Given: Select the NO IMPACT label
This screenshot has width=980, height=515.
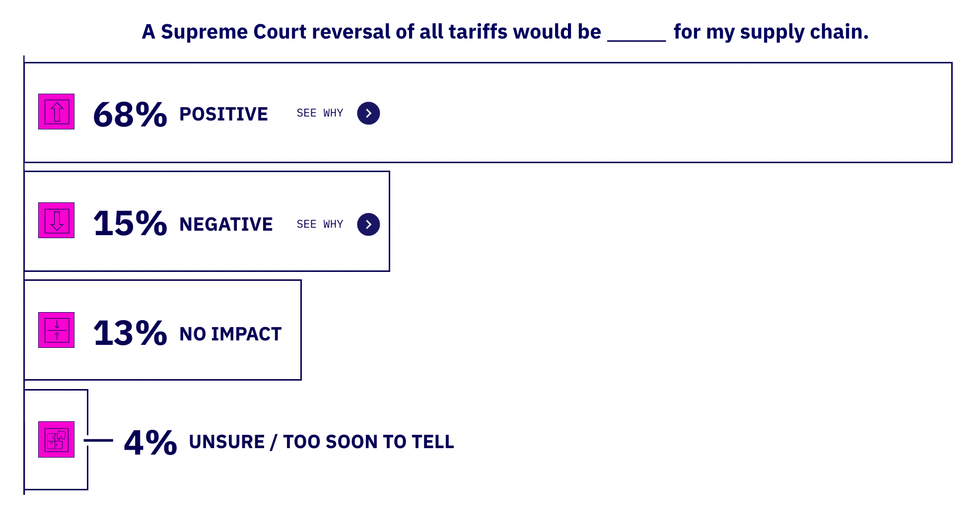Looking at the screenshot, I should click(x=230, y=334).
